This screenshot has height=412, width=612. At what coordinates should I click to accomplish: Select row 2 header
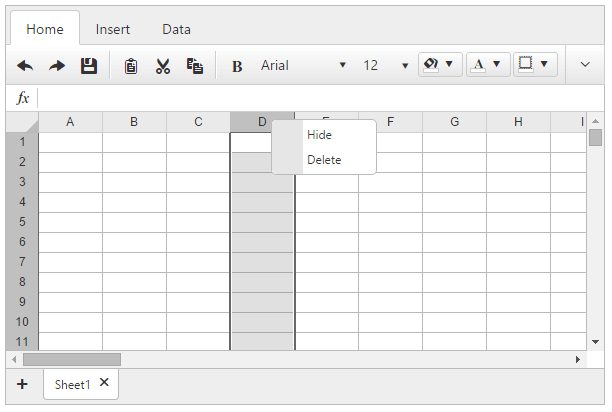coord(22,162)
